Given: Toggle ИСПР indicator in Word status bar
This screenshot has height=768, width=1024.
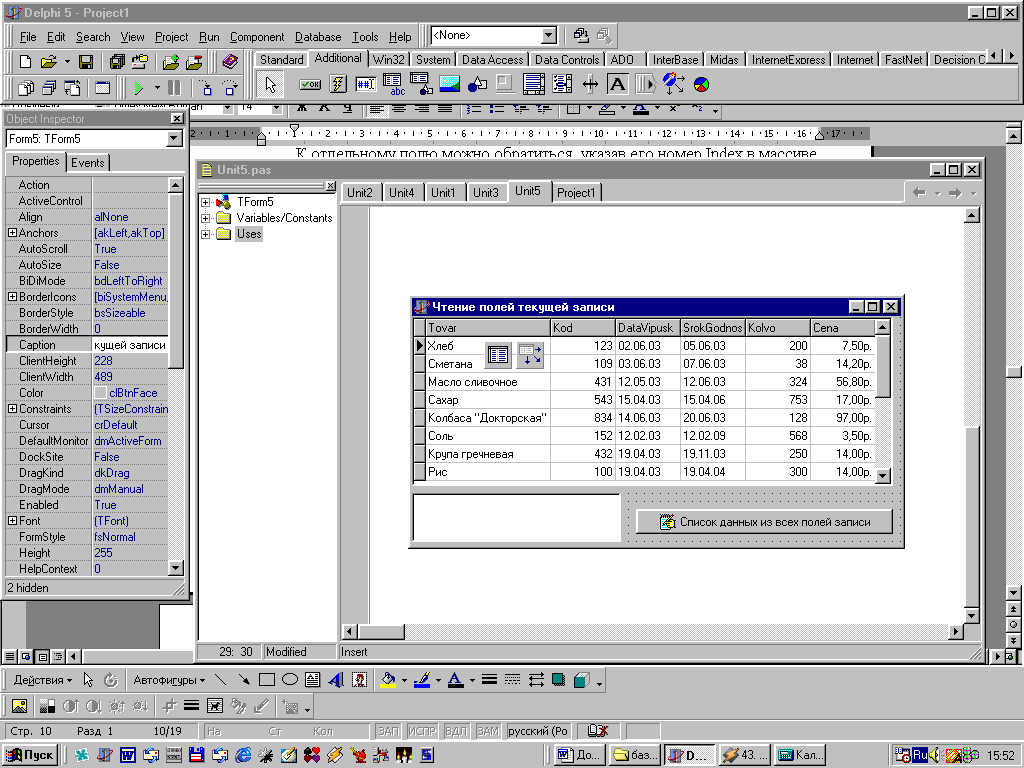Looking at the screenshot, I should click(422, 731).
